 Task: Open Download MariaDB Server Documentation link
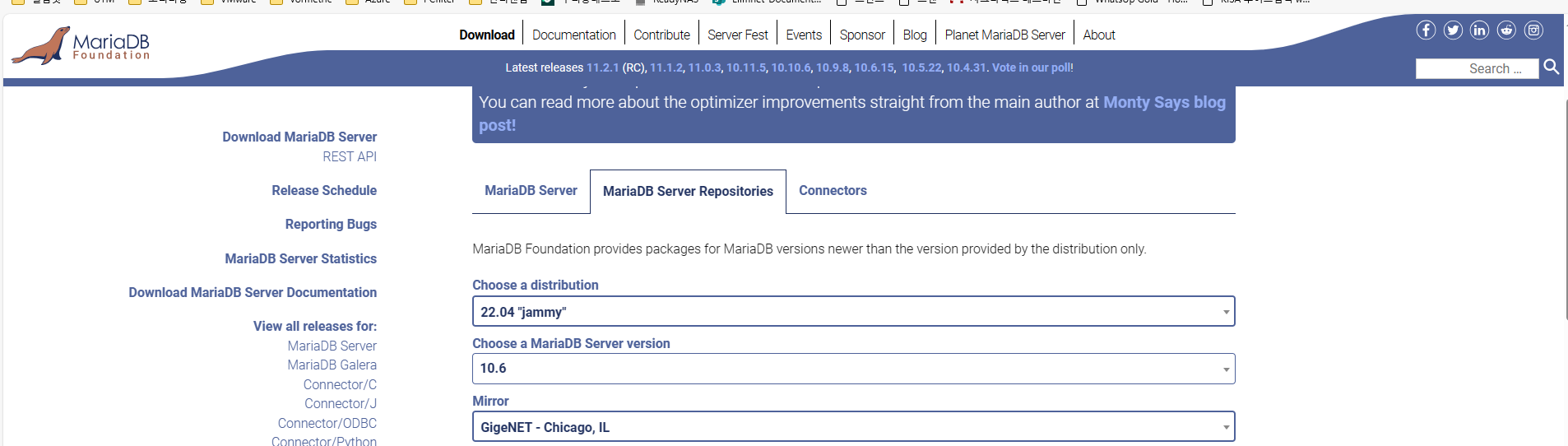tap(253, 292)
